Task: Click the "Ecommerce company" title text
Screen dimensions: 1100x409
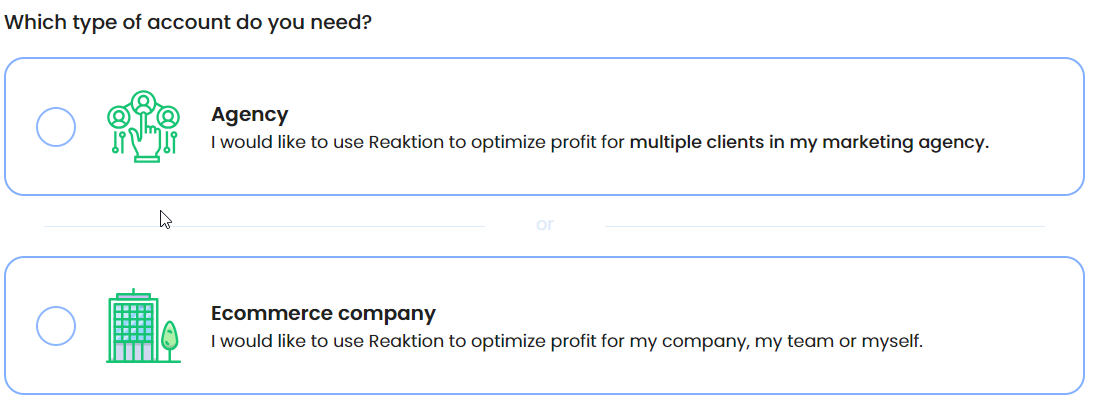Action: [323, 313]
